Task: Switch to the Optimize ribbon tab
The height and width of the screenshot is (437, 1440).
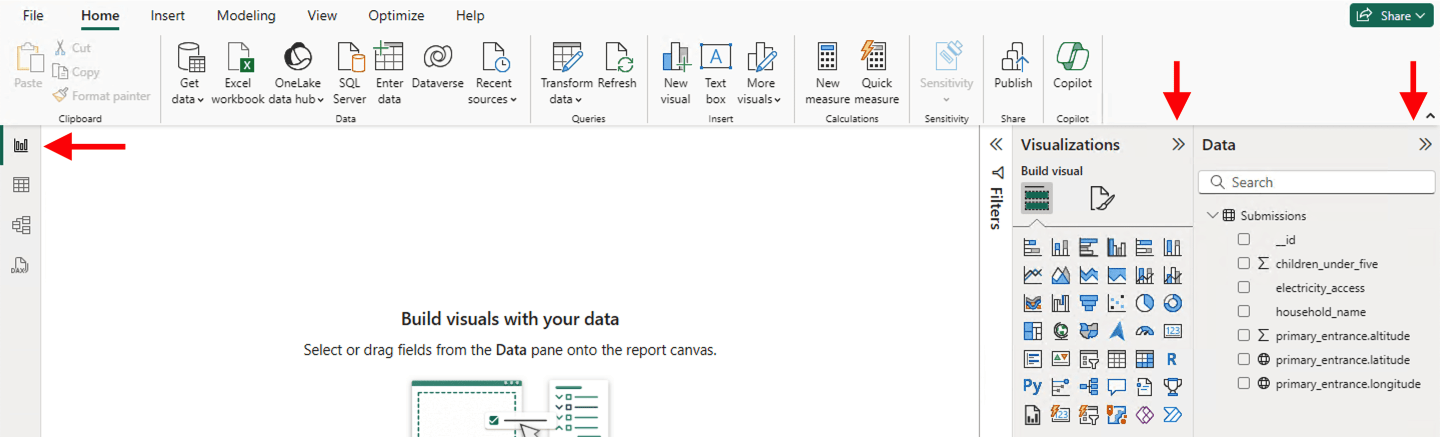Action: click(x=396, y=16)
